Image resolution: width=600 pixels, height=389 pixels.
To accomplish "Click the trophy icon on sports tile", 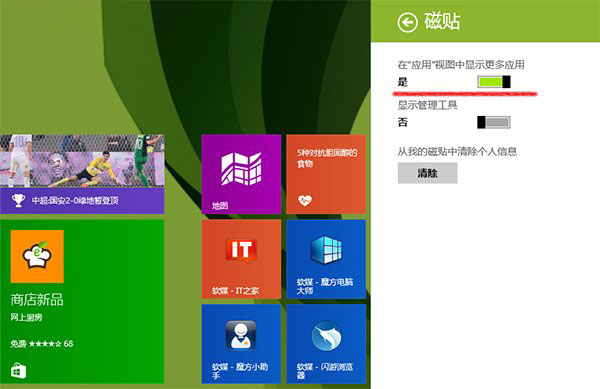I will point(18,200).
